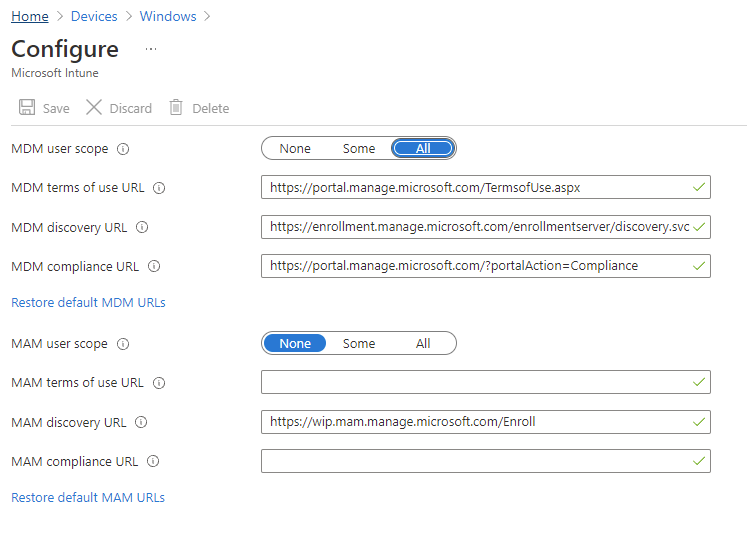Focus the MAM discovery URL field
The width and height of the screenshot is (747, 533).
pos(485,422)
